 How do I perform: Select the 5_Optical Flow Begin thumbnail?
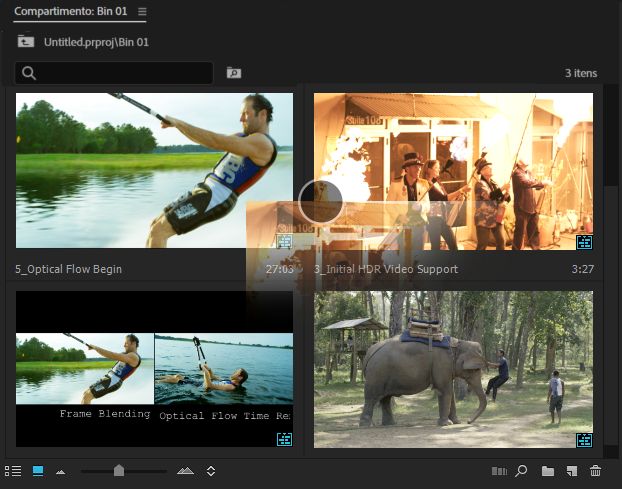(x=154, y=171)
